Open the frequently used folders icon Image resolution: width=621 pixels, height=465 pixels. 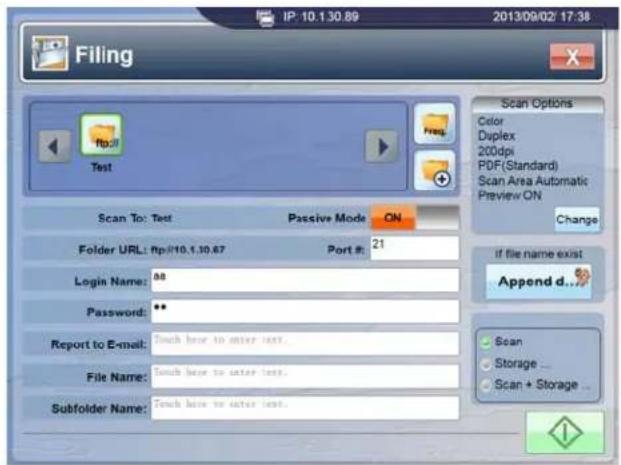pyautogui.click(x=434, y=124)
